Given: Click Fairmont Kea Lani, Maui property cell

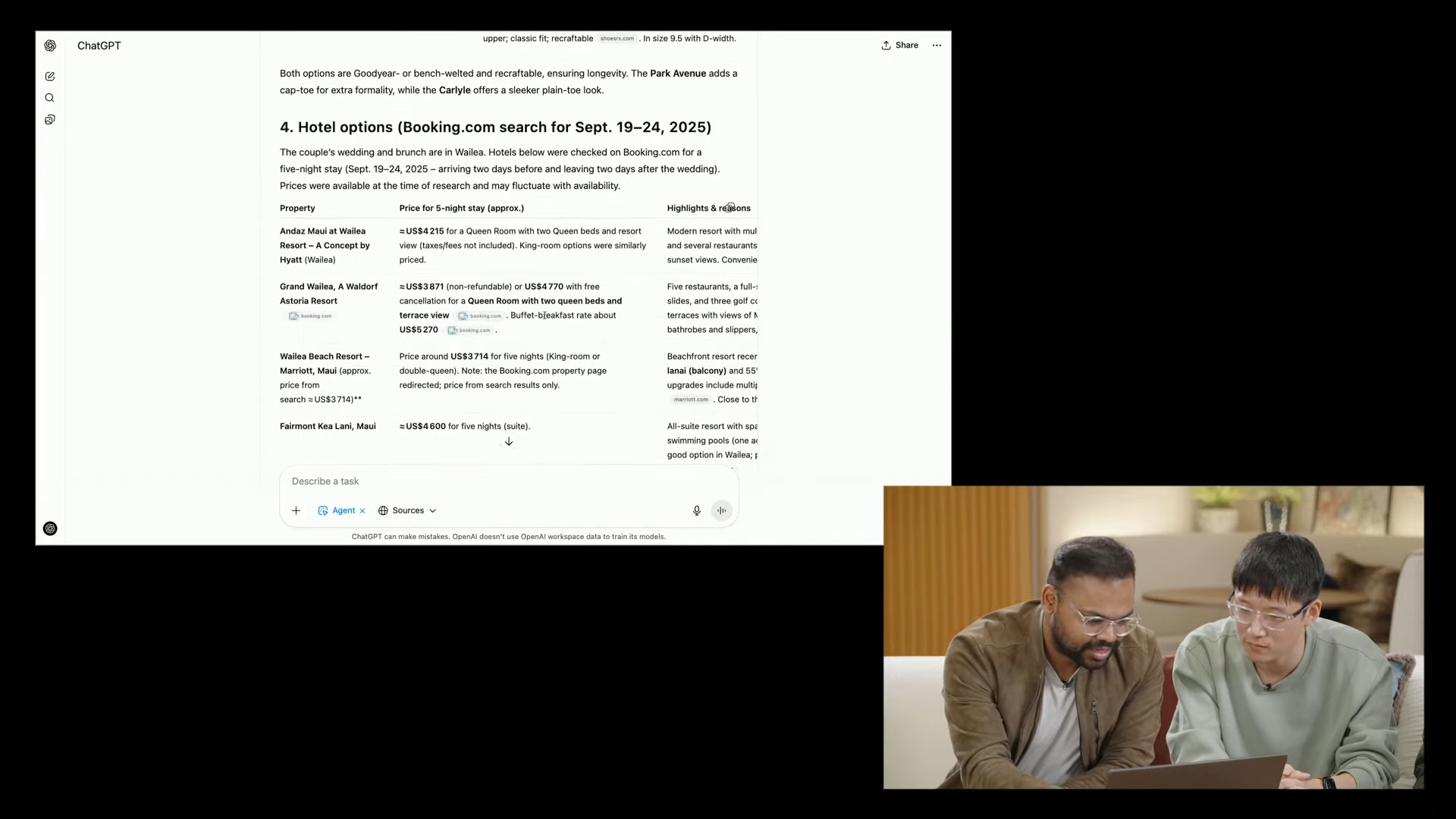Looking at the screenshot, I should [328, 426].
